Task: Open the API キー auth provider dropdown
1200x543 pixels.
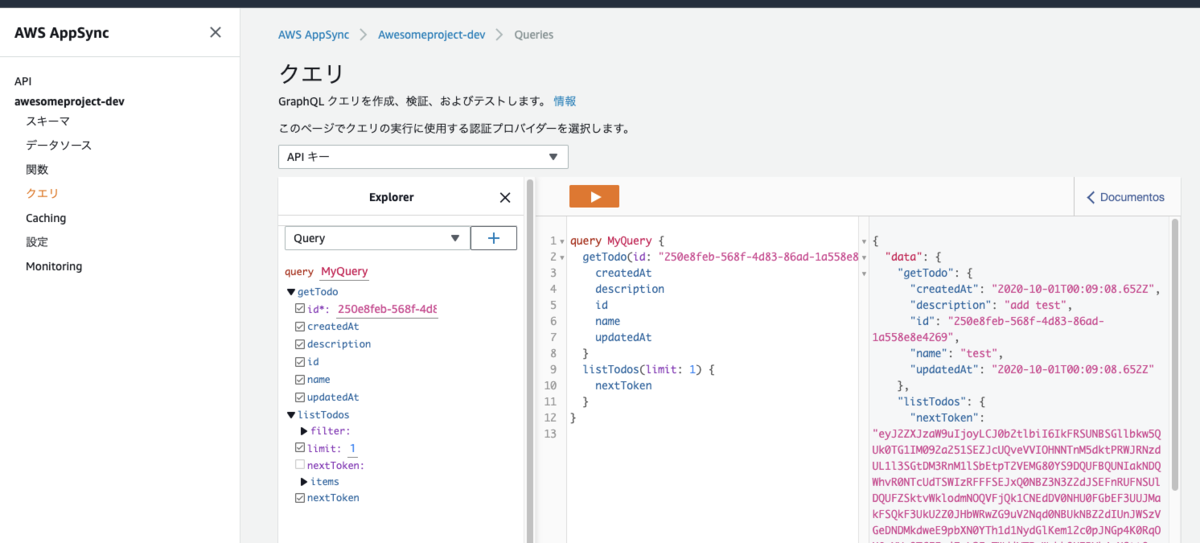Action: tap(423, 157)
